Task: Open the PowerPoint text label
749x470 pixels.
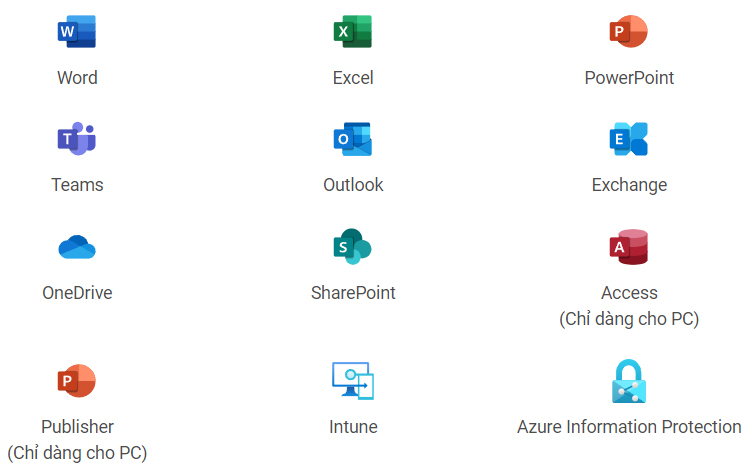Action: 629,78
